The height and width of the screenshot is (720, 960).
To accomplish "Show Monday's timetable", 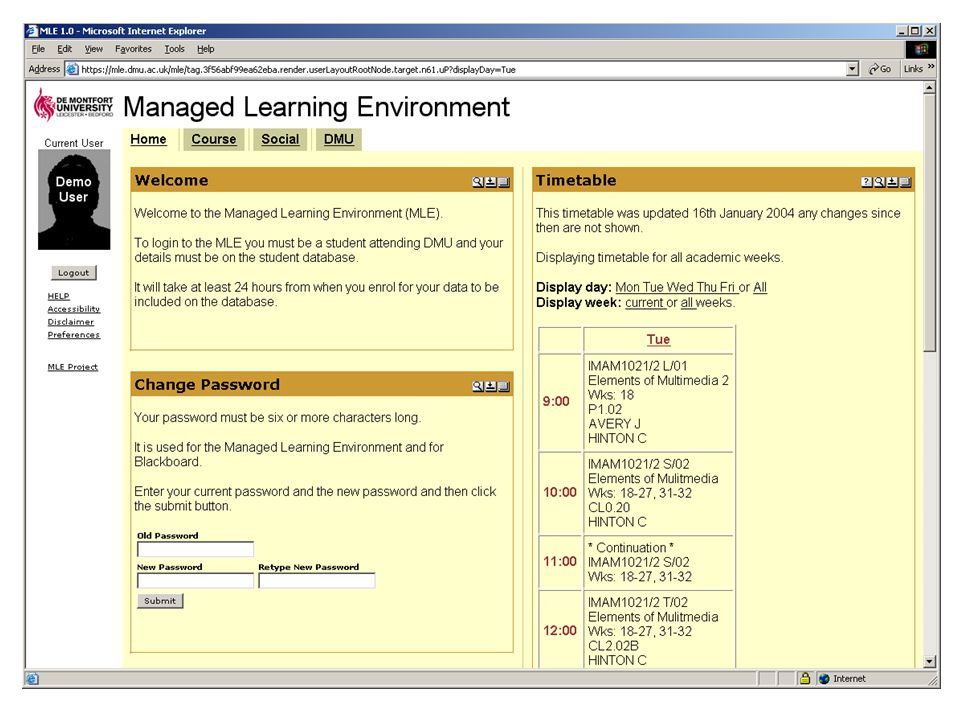I will point(627,287).
